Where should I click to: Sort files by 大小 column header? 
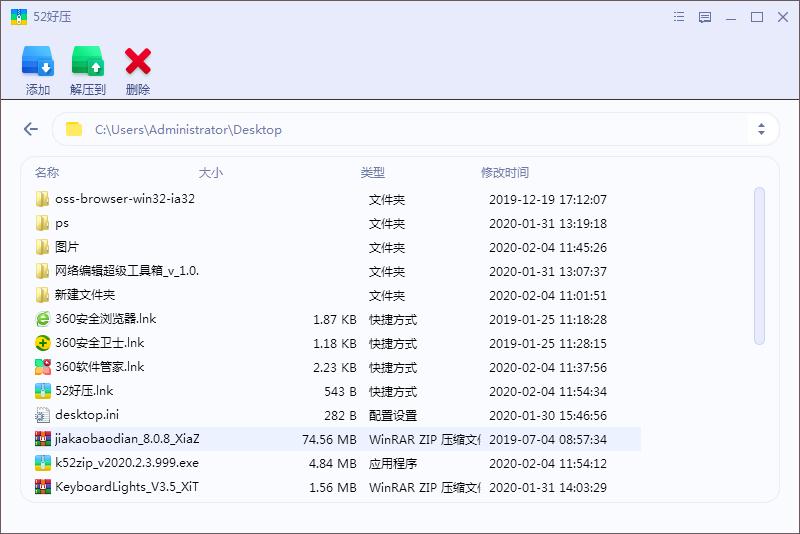(210, 173)
